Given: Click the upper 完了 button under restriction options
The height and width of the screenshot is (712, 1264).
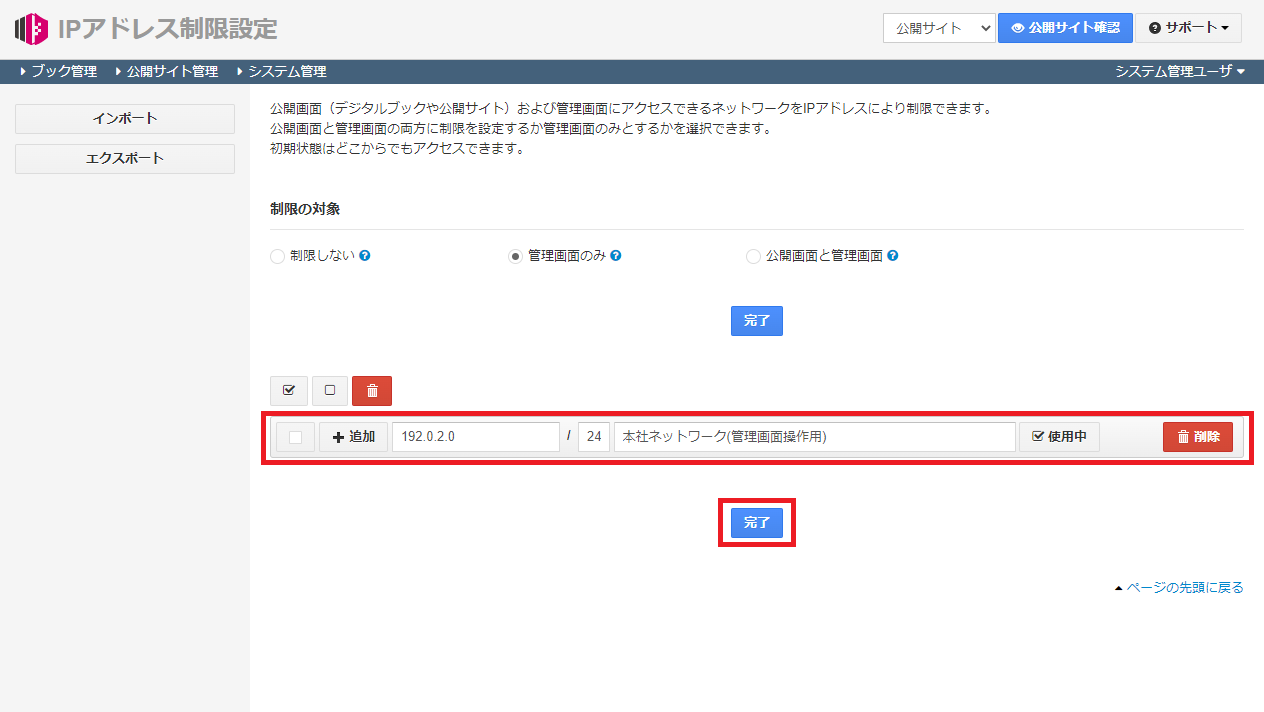Looking at the screenshot, I should 757,320.
